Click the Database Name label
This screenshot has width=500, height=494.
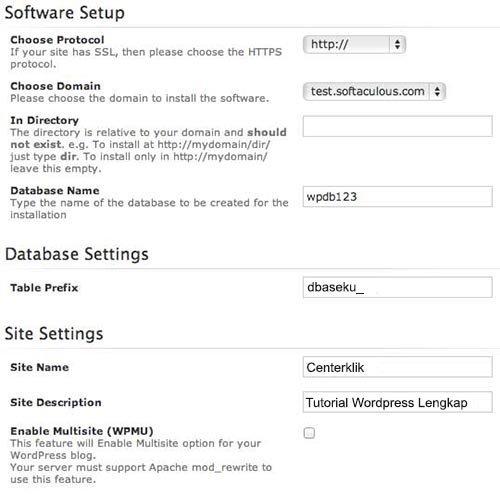[x=55, y=191]
